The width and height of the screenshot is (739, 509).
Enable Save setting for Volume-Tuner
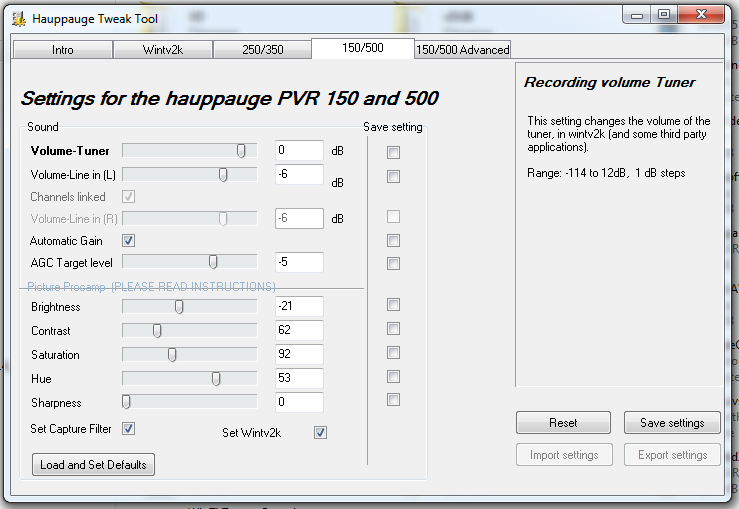point(393,152)
